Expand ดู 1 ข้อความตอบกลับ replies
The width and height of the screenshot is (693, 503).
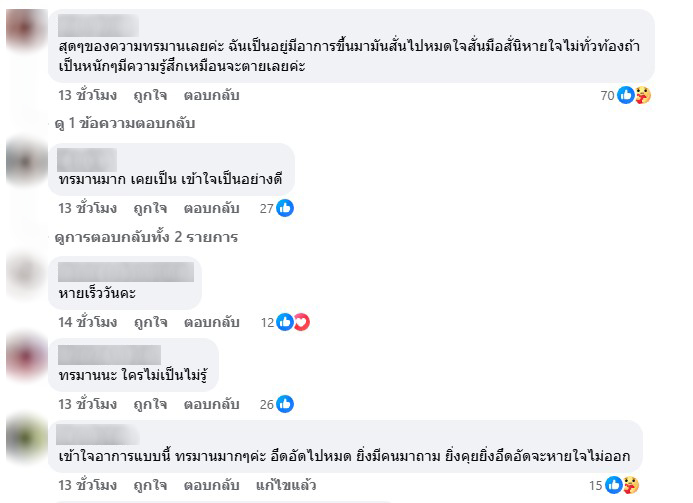[125, 123]
